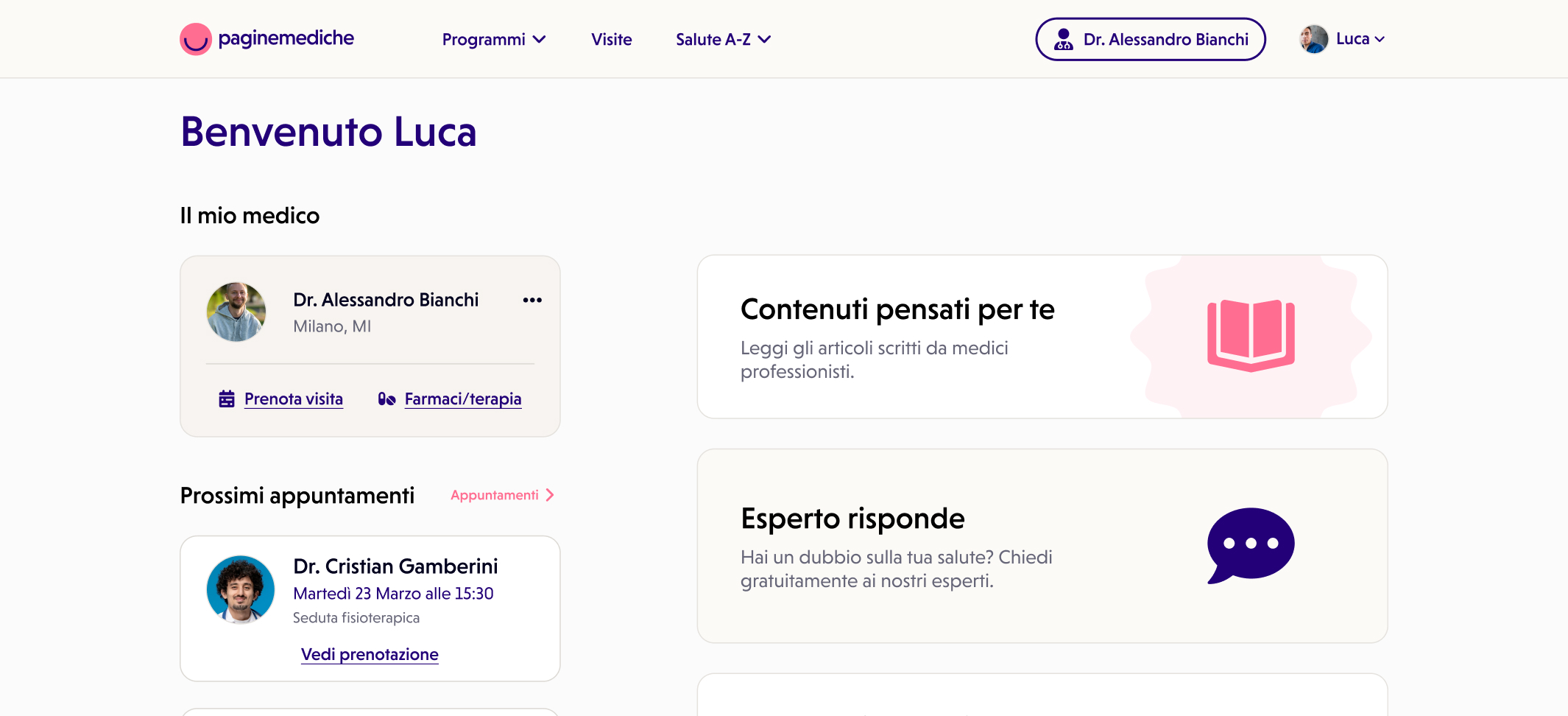
Task: Open the Appuntamenti link with arrow
Action: pyautogui.click(x=502, y=495)
